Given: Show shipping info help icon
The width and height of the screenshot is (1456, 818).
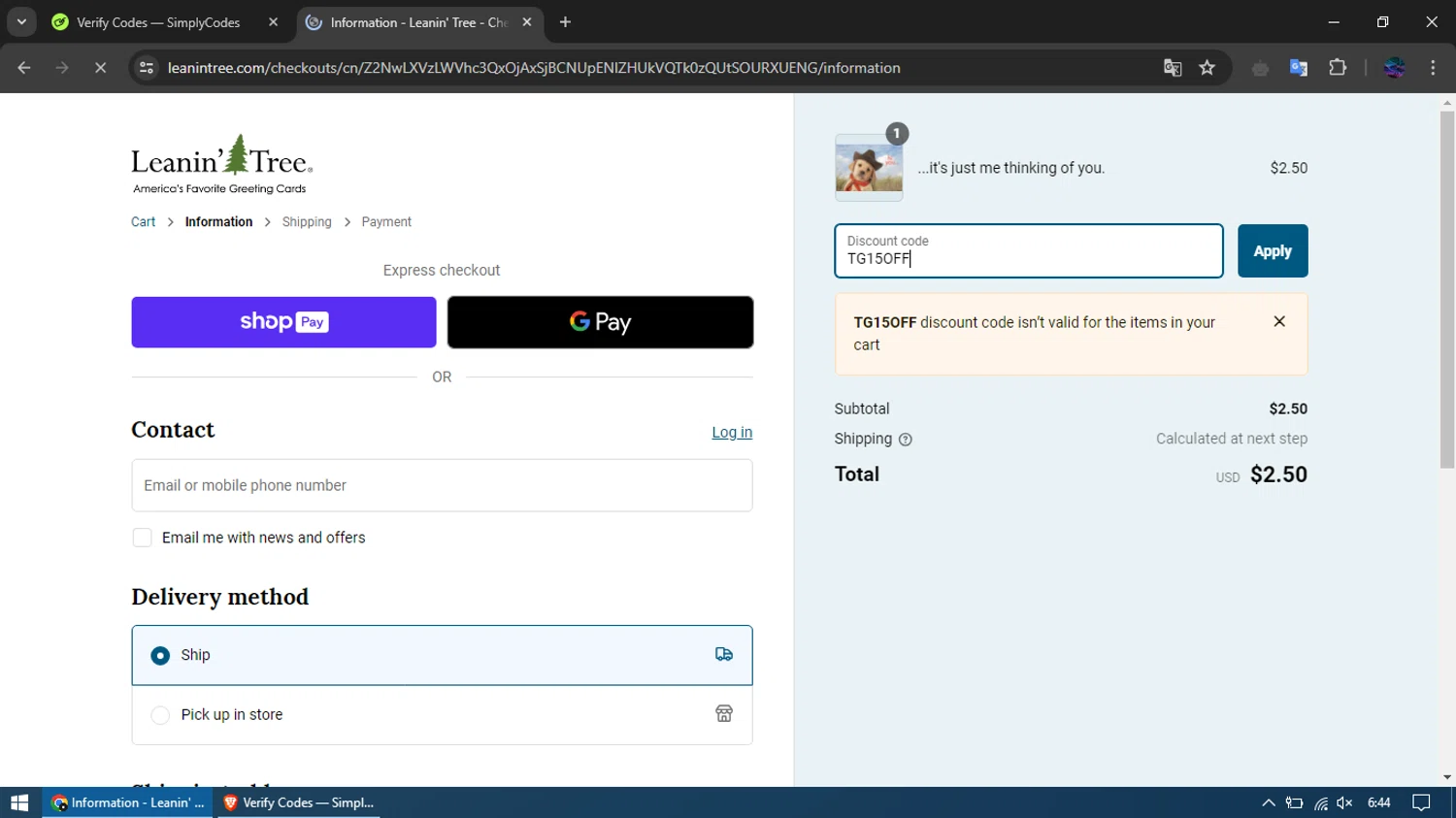Looking at the screenshot, I should [906, 440].
